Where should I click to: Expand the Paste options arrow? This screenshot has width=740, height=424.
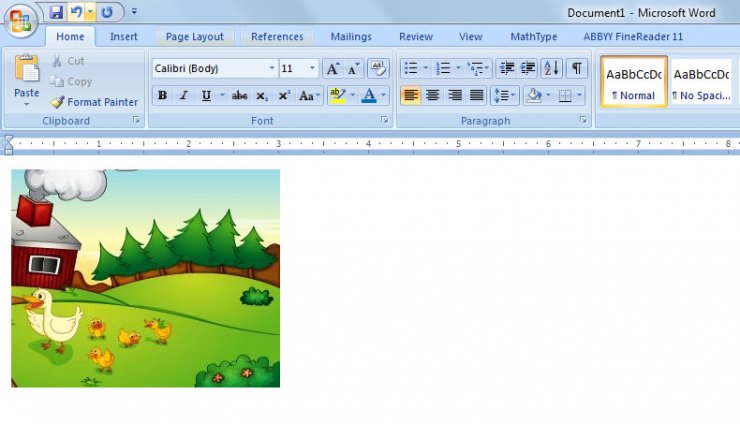(x=26, y=104)
